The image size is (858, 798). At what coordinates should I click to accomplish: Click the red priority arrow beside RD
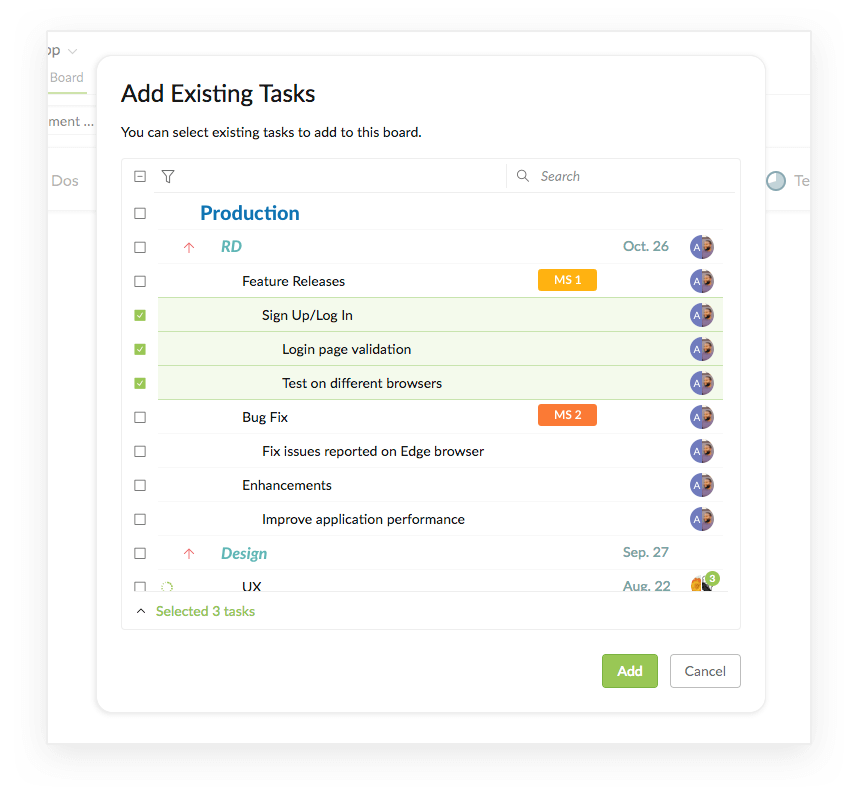click(x=189, y=247)
